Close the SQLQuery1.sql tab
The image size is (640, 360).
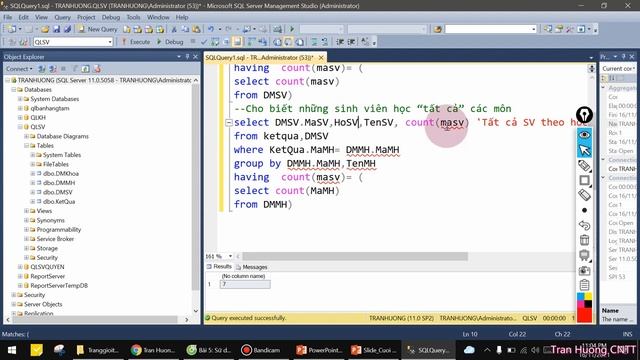tap(321, 58)
